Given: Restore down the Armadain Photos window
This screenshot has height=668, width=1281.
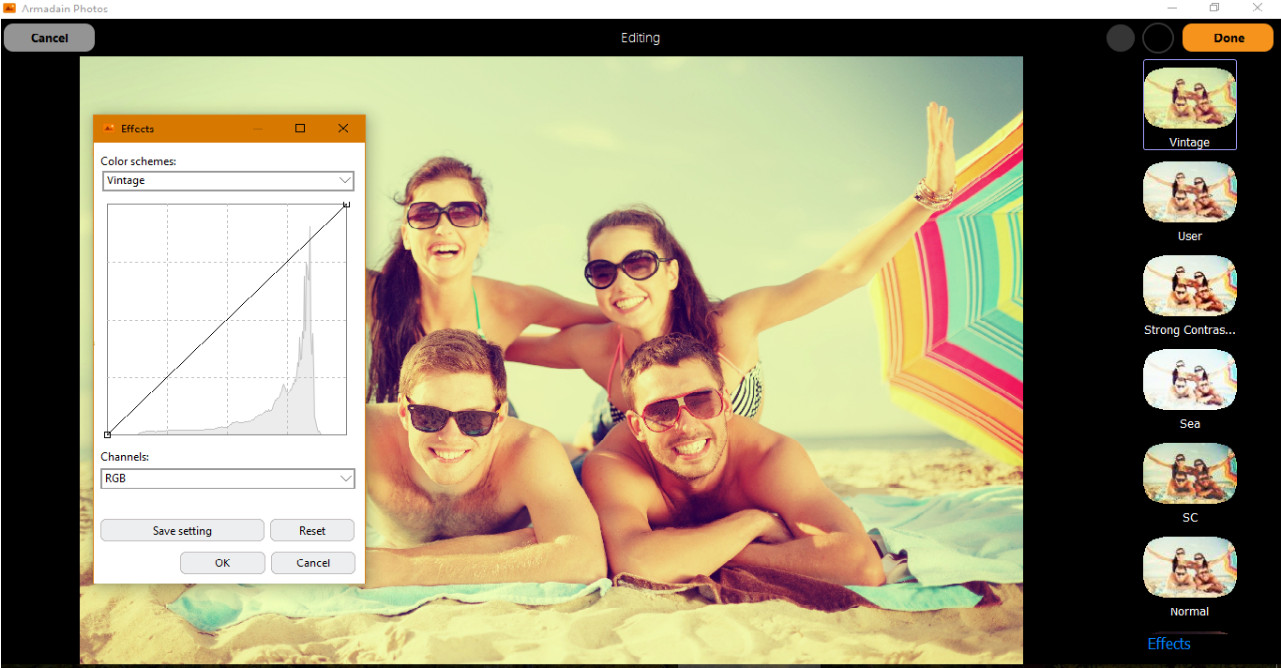Looking at the screenshot, I should coord(1214,8).
